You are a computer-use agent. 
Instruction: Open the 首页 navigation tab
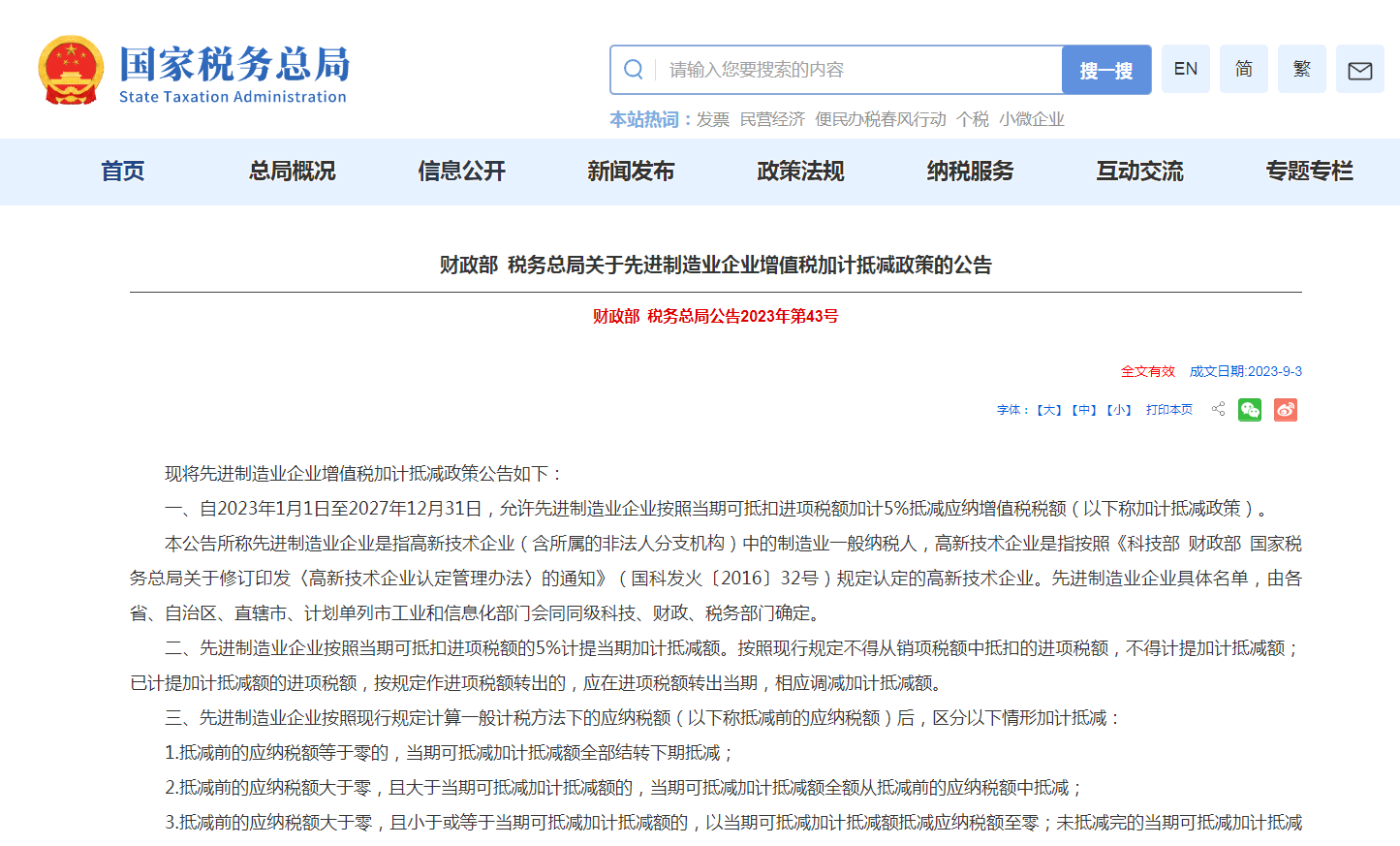click(123, 172)
